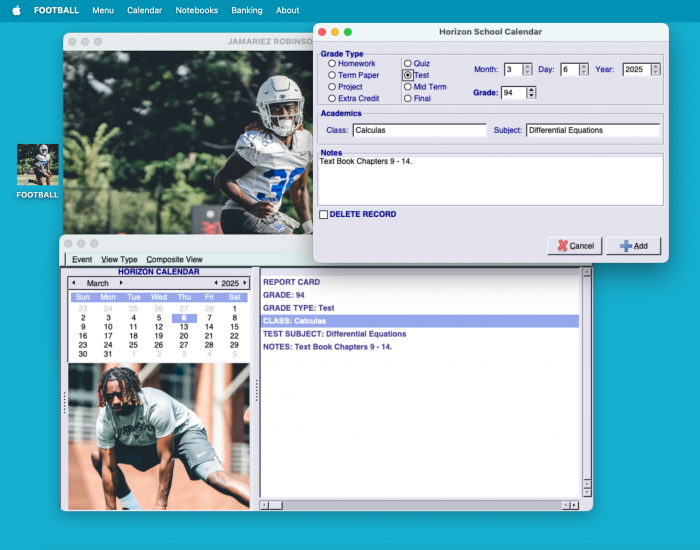
Task: Select the Extra Credit option
Action: (332, 99)
